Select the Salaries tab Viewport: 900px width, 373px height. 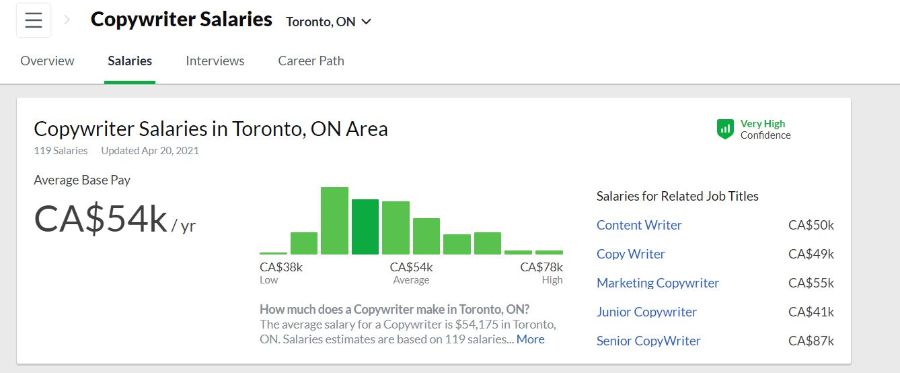pos(130,61)
